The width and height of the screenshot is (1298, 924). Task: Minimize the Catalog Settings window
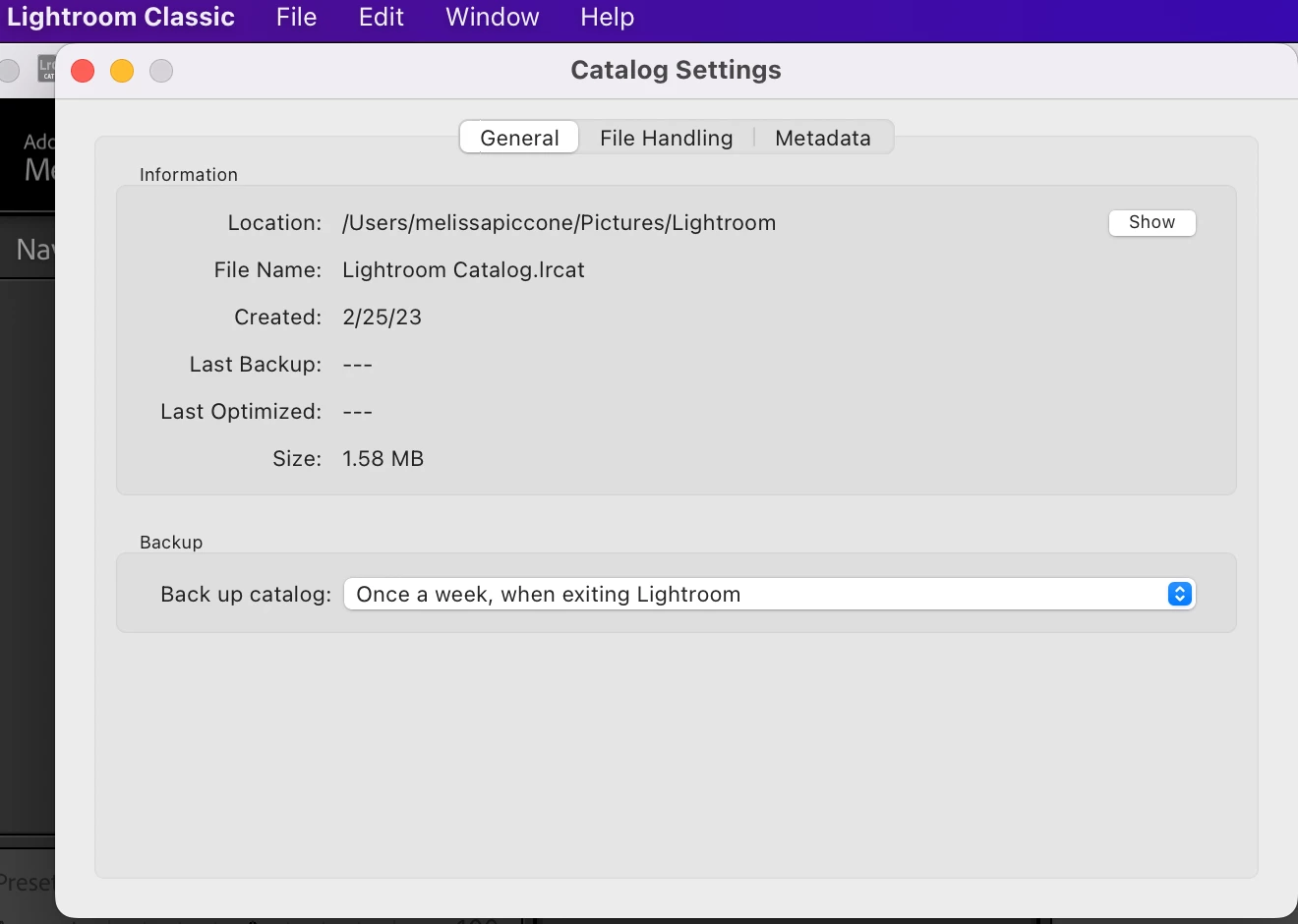[122, 71]
